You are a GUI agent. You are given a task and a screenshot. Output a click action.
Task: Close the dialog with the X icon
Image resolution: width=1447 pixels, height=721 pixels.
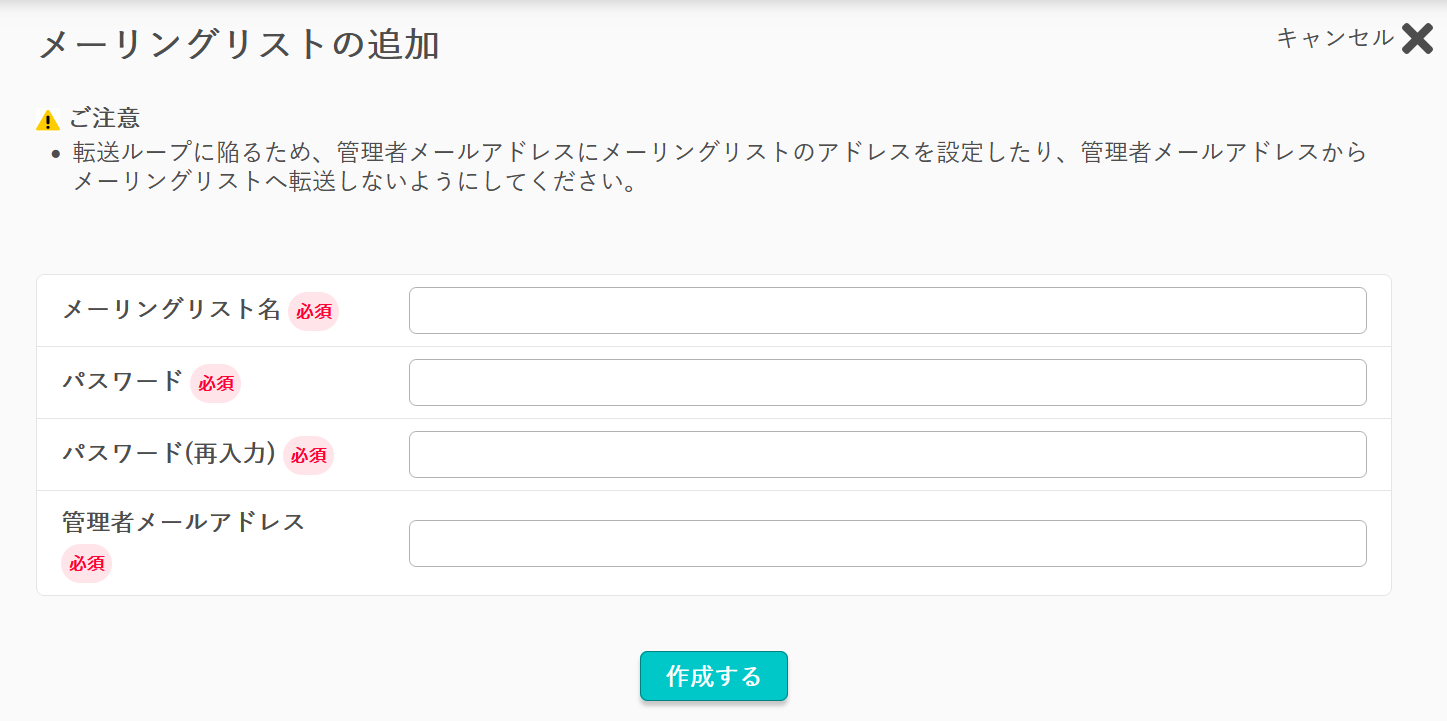(x=1417, y=38)
